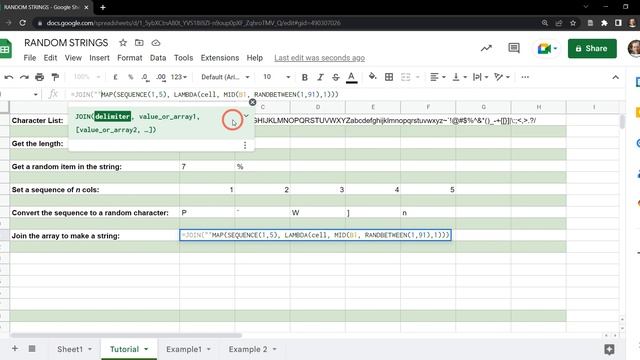Open the borders tool
The image size is (640, 360).
point(389,77)
